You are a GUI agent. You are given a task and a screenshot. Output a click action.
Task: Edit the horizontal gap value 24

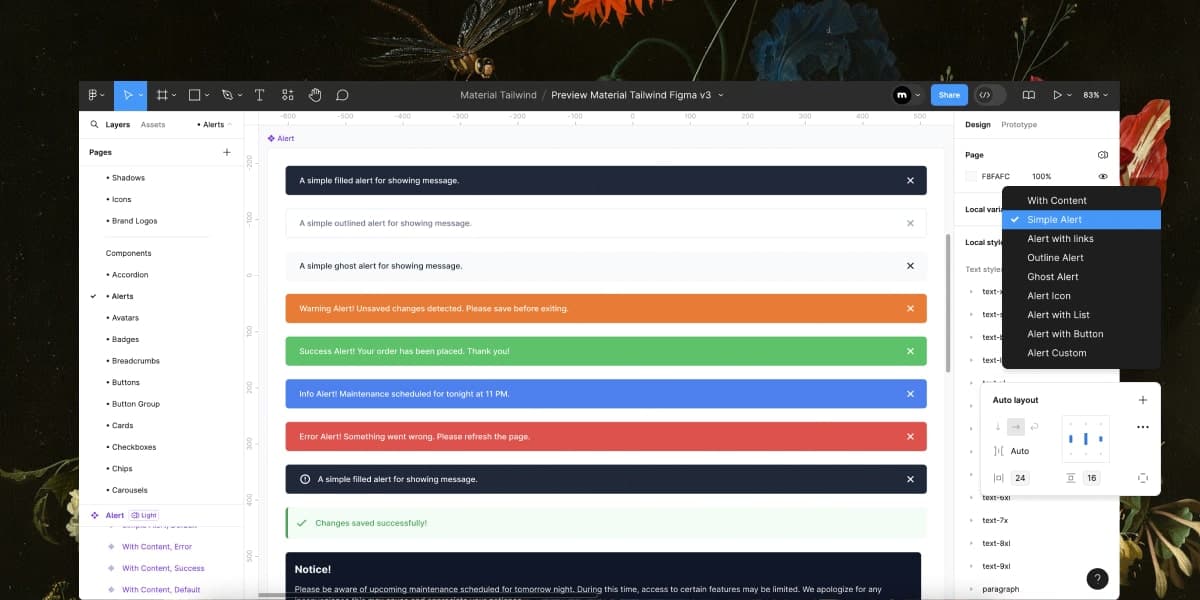[x=1019, y=478]
